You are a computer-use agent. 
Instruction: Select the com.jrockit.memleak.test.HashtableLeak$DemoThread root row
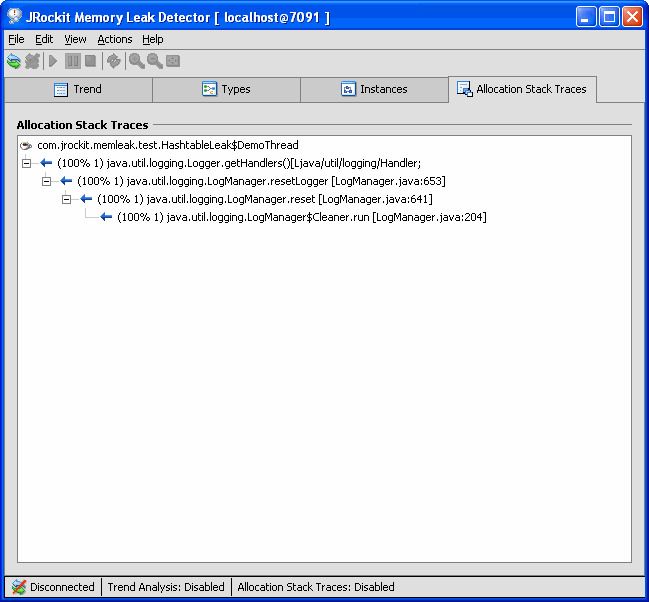tap(168, 145)
